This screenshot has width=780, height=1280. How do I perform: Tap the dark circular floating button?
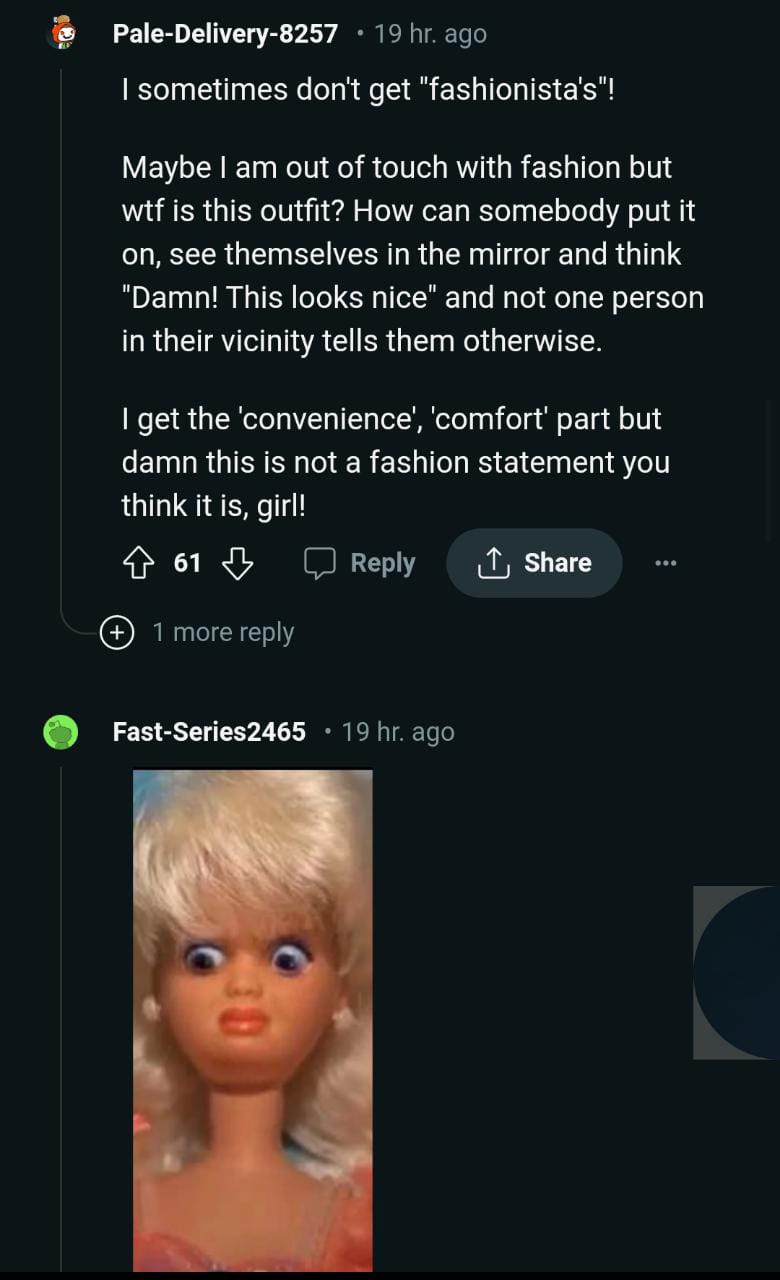coord(738,972)
